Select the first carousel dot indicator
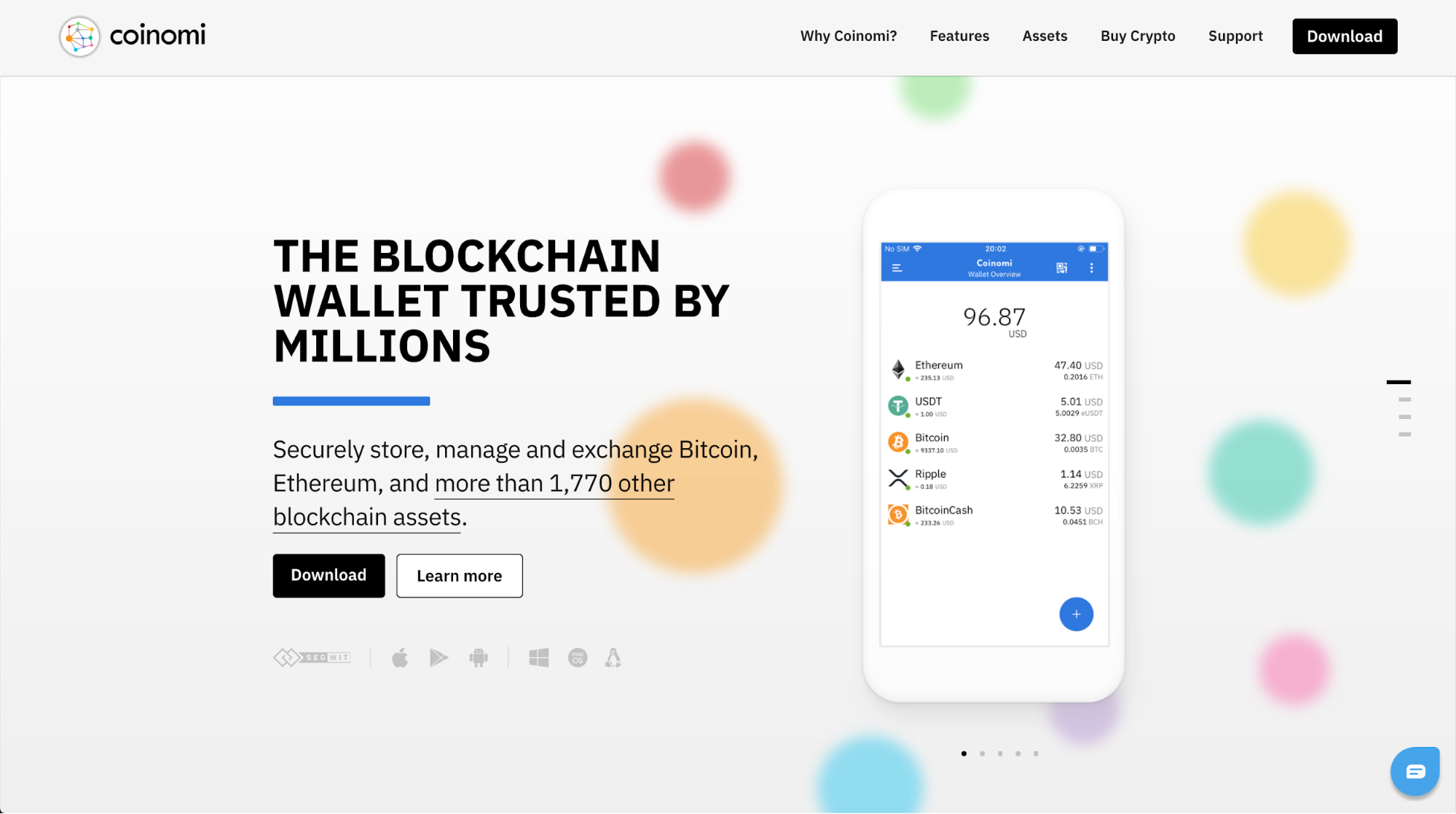Image resolution: width=1456 pixels, height=814 pixels. [964, 753]
